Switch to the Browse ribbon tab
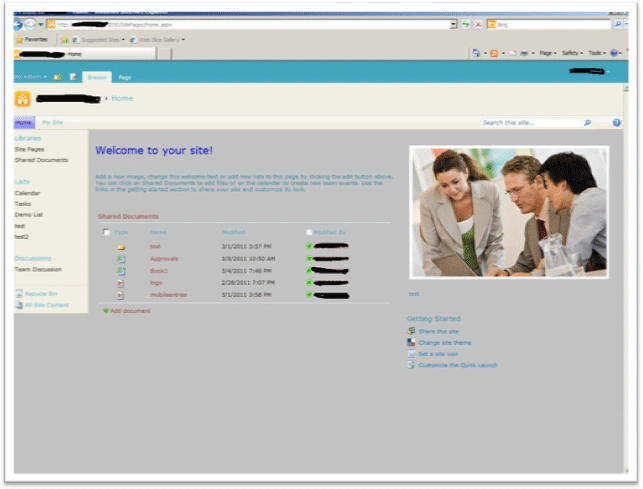The image size is (643, 489). tap(97, 77)
